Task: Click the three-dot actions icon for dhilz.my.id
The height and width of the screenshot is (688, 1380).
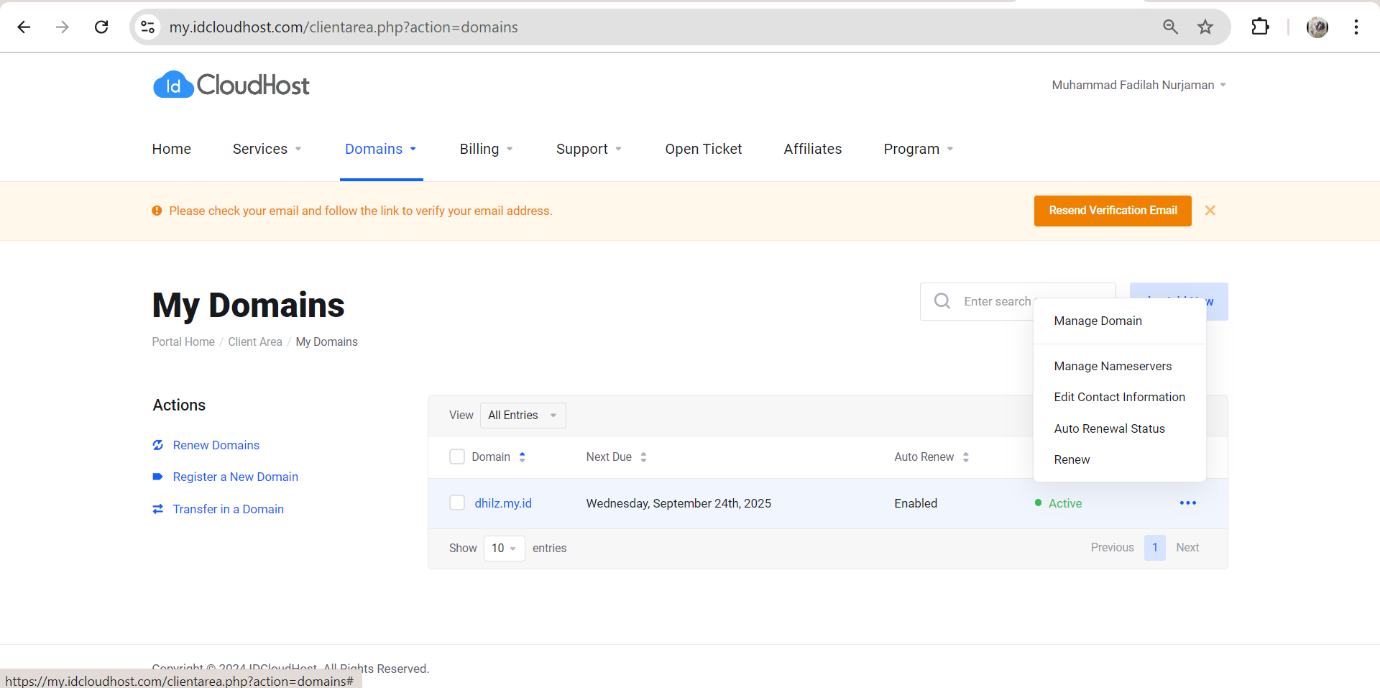Action: click(x=1187, y=503)
